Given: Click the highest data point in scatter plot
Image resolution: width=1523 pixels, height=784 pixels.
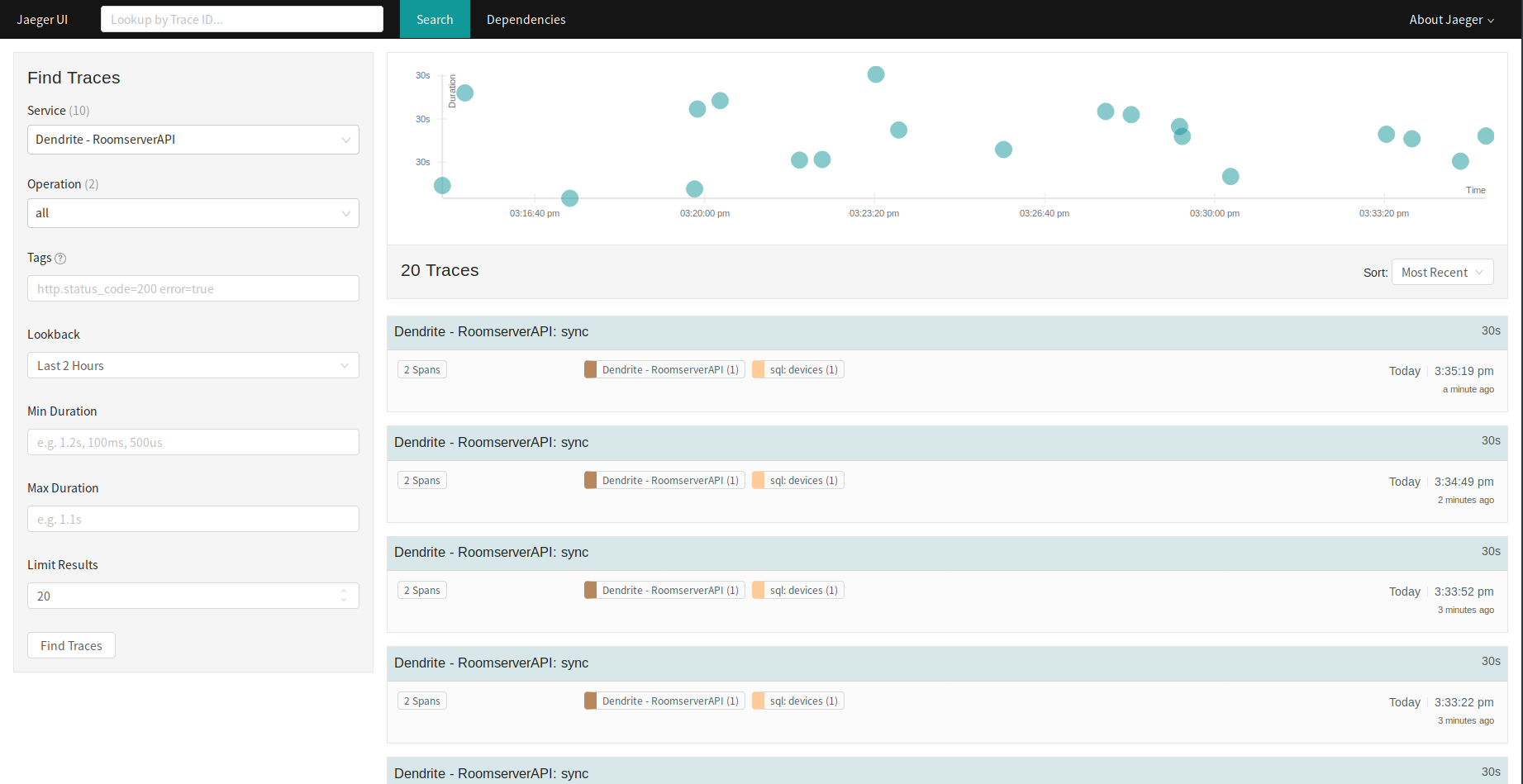Looking at the screenshot, I should tap(876, 74).
